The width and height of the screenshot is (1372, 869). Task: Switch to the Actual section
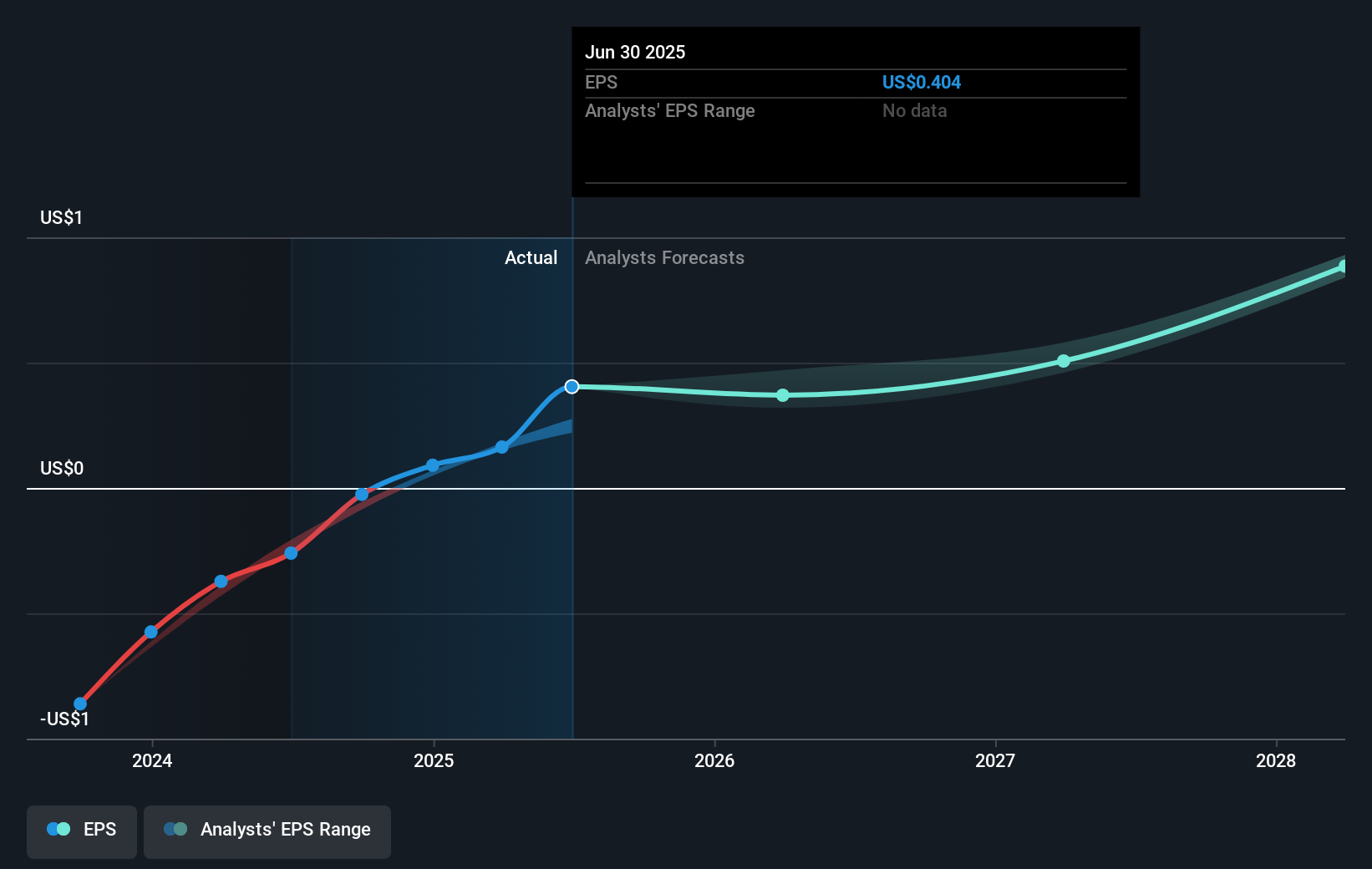coord(531,258)
